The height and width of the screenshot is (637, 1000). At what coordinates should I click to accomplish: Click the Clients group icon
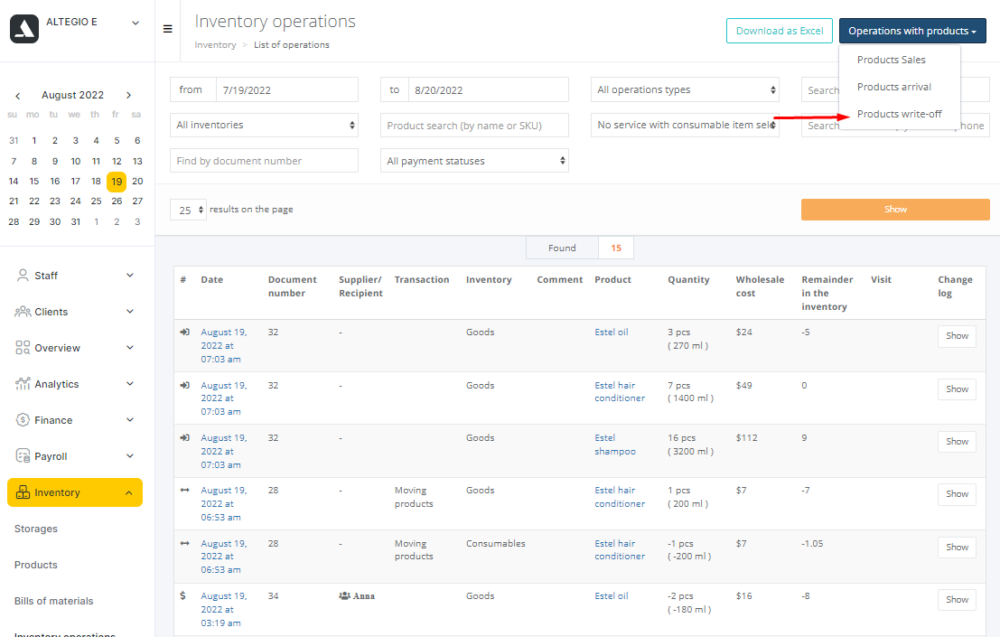pyautogui.click(x=23, y=311)
